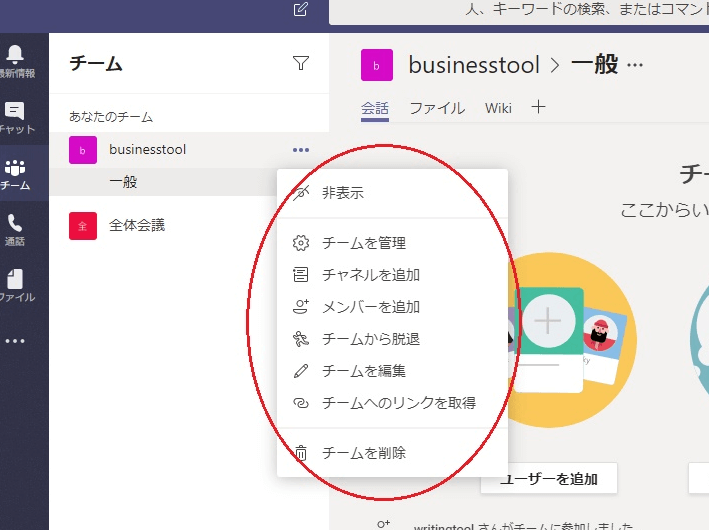Select the Teams icon in sidebar
This screenshot has width=709, height=530.
point(16,173)
